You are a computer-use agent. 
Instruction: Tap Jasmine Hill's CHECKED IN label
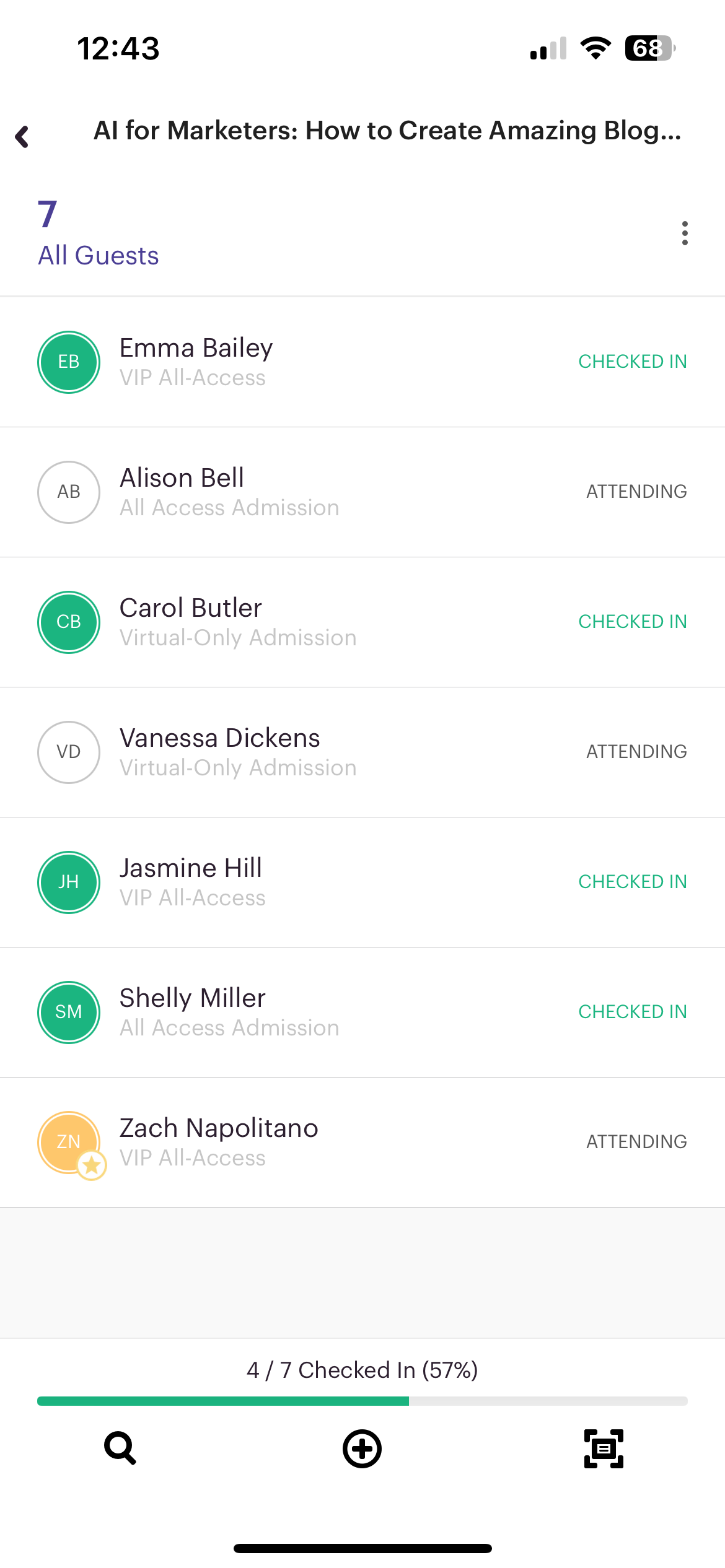[633, 882]
